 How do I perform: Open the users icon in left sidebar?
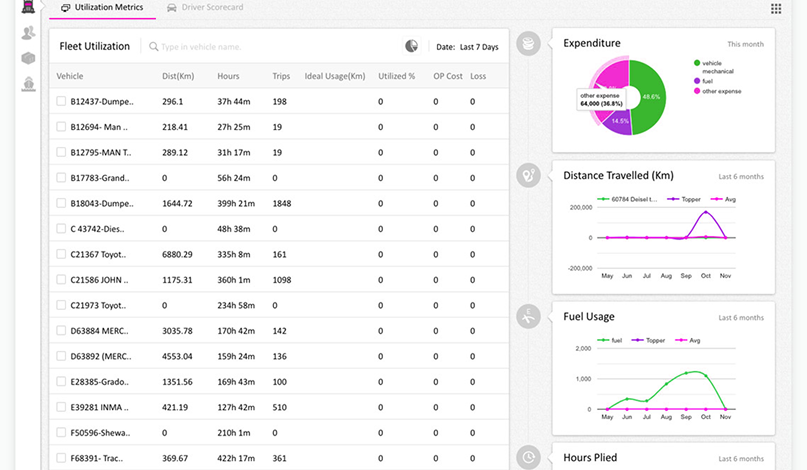click(28, 33)
